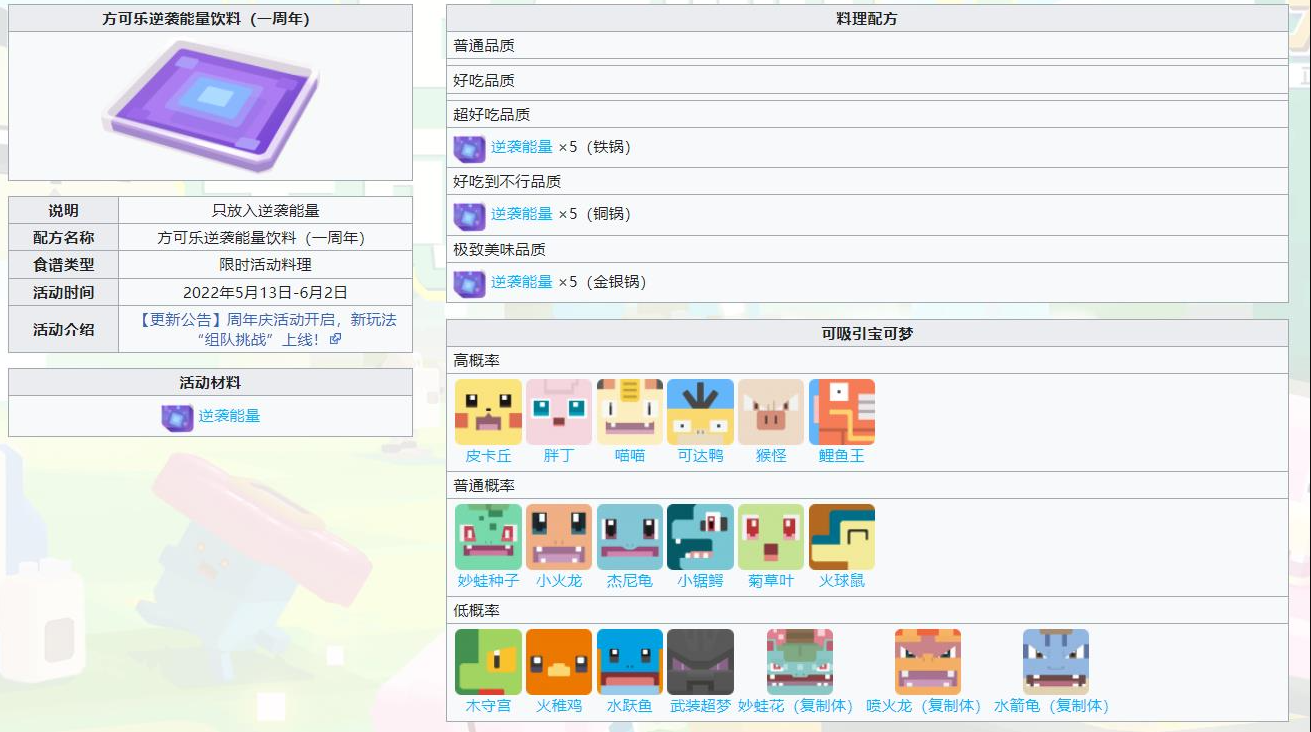This screenshot has height=732, width=1311.
Task: Click the Blastoise clone (水箭龟复制体) icon
Action: [x=1056, y=662]
